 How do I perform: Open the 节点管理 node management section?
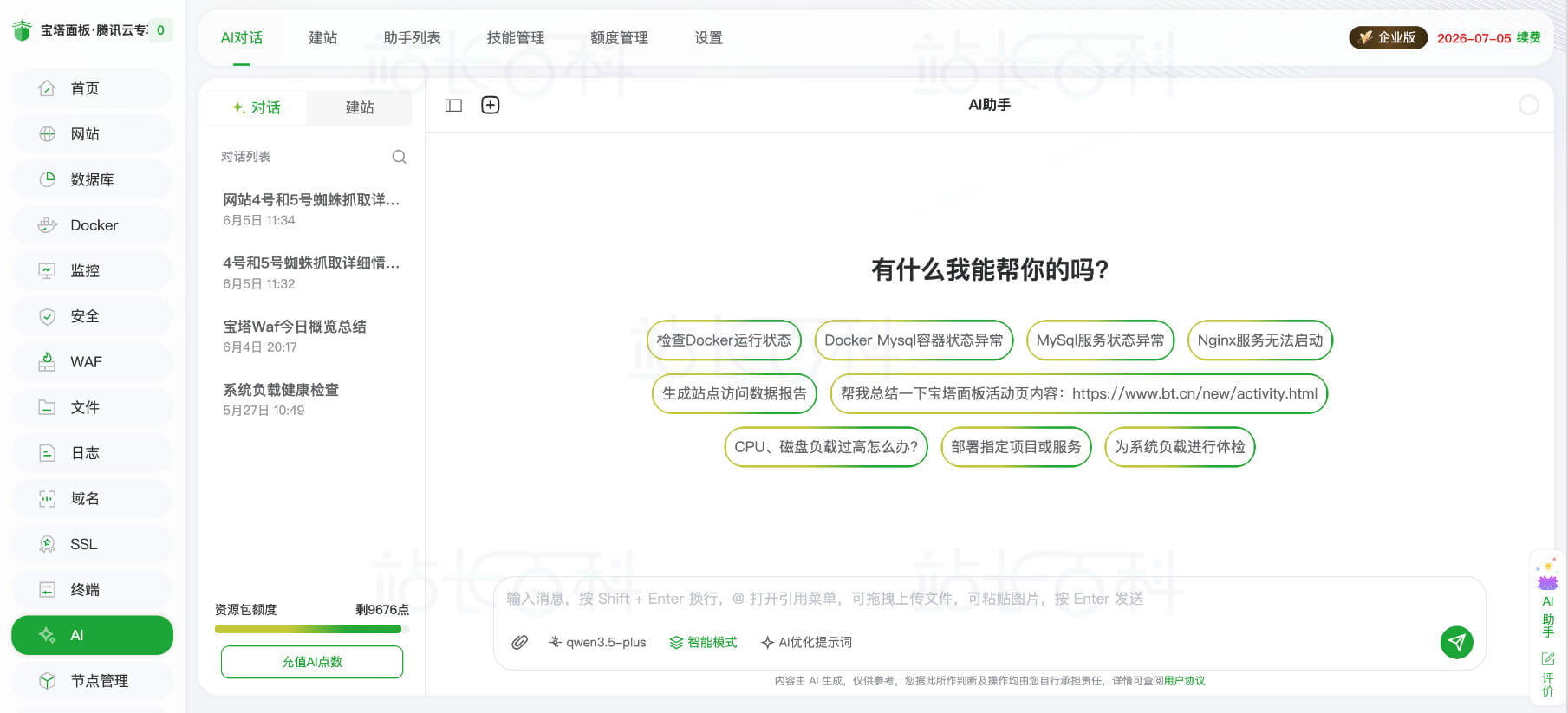point(92,681)
